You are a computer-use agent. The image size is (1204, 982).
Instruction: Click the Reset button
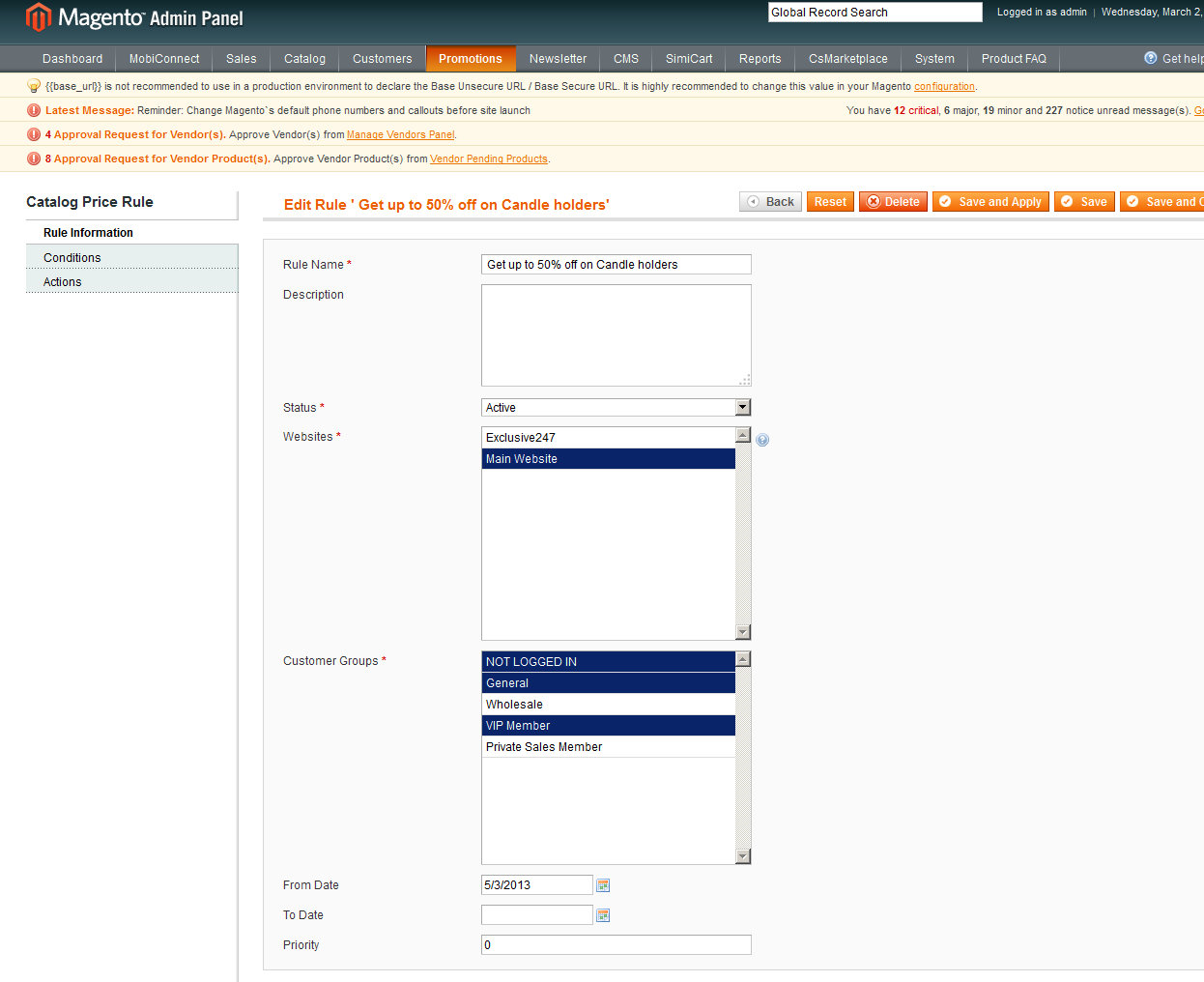(830, 202)
